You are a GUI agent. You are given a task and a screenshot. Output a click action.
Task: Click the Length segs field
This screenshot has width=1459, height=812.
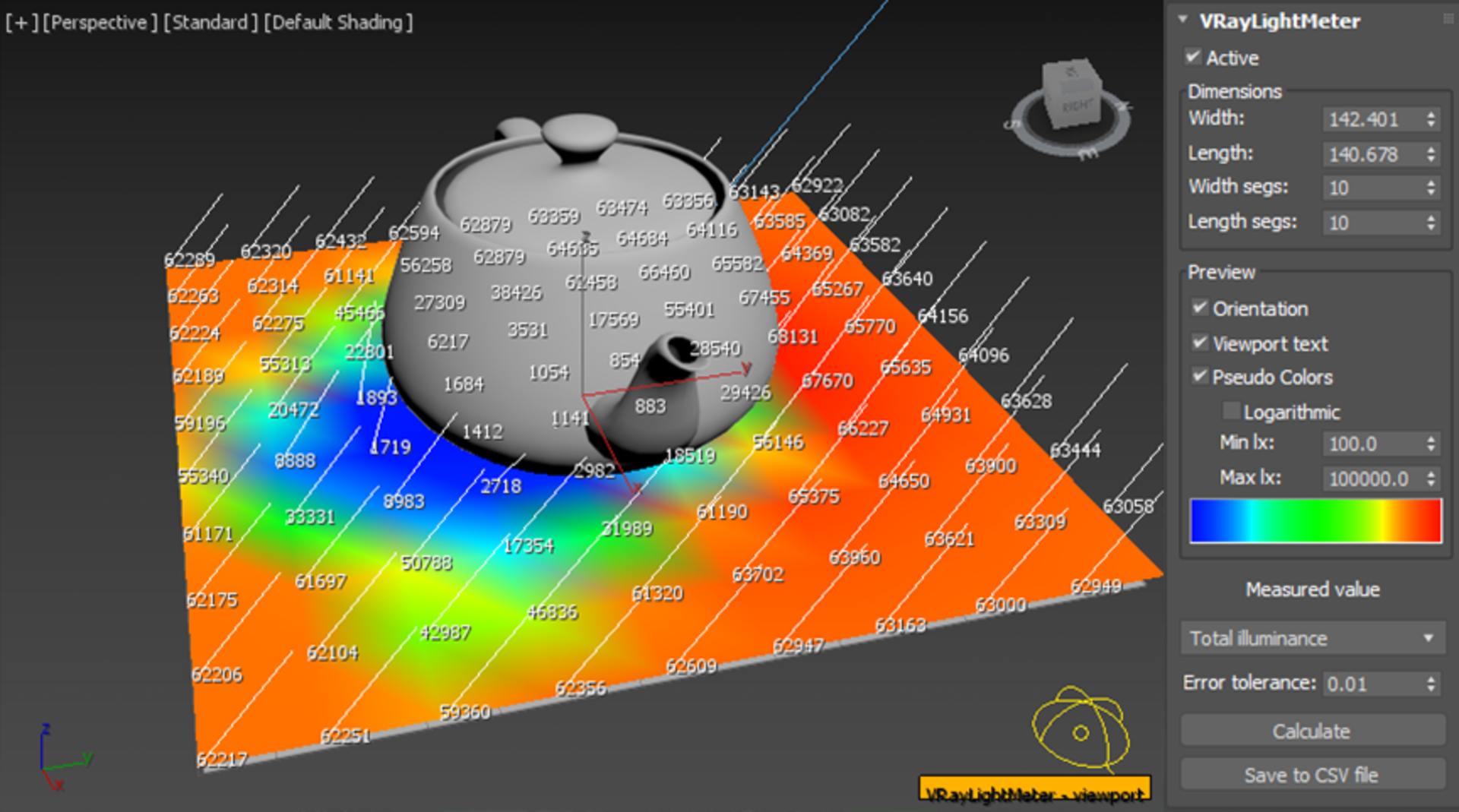click(1372, 223)
